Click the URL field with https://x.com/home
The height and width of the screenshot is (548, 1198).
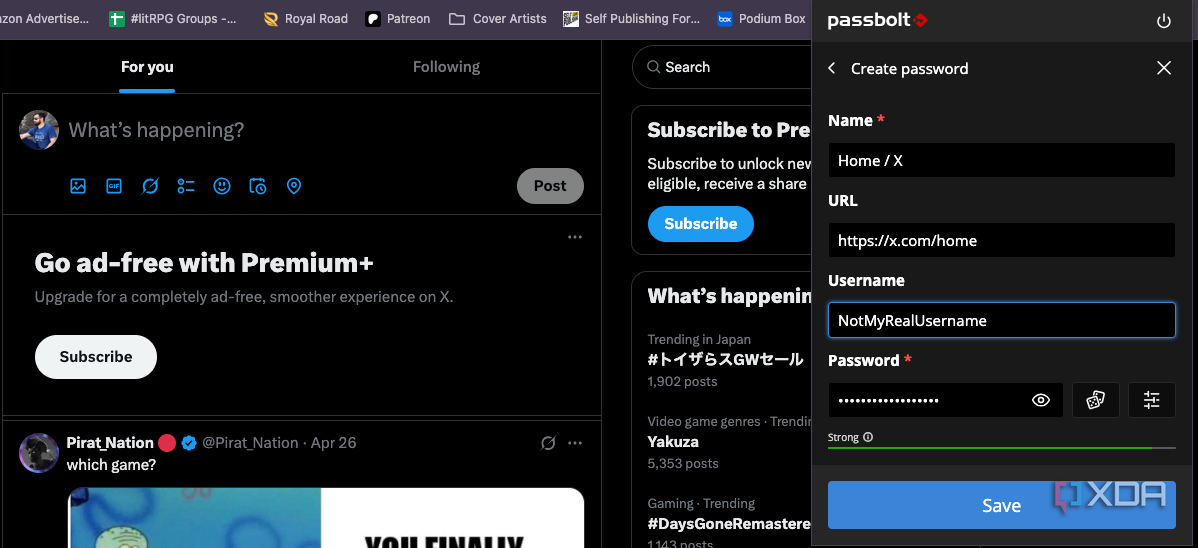(x=1002, y=241)
